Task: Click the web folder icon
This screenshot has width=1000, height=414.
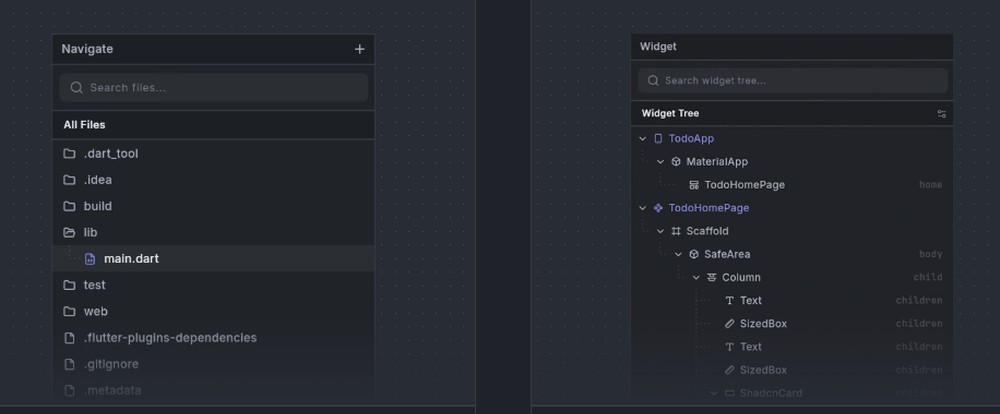Action: tap(70, 311)
